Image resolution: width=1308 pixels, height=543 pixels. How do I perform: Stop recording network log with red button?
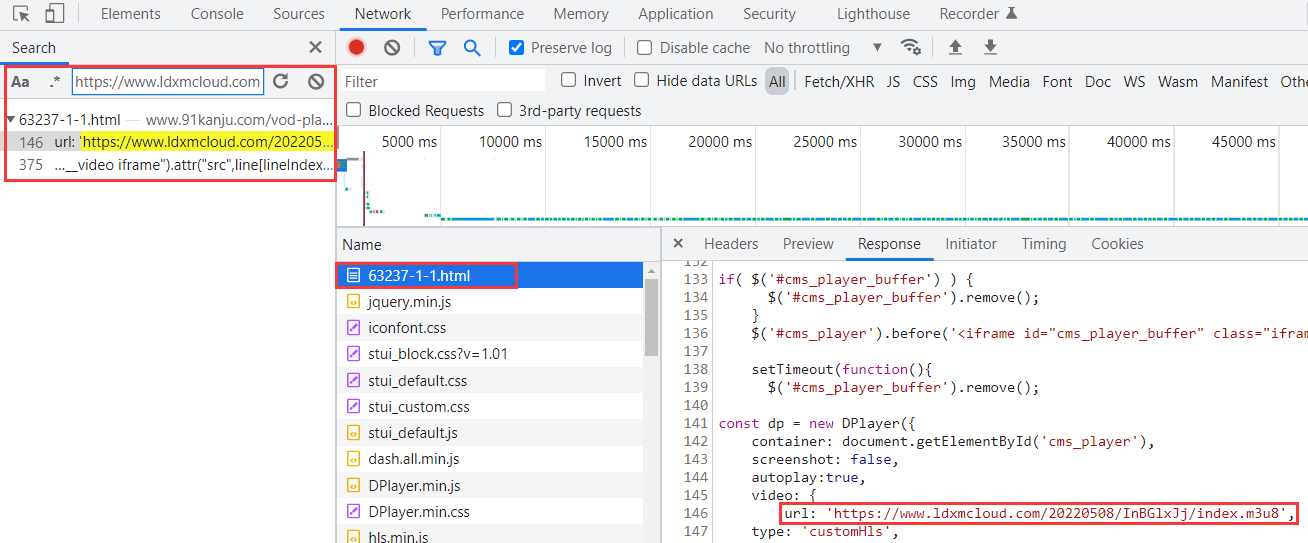pyautogui.click(x=356, y=47)
